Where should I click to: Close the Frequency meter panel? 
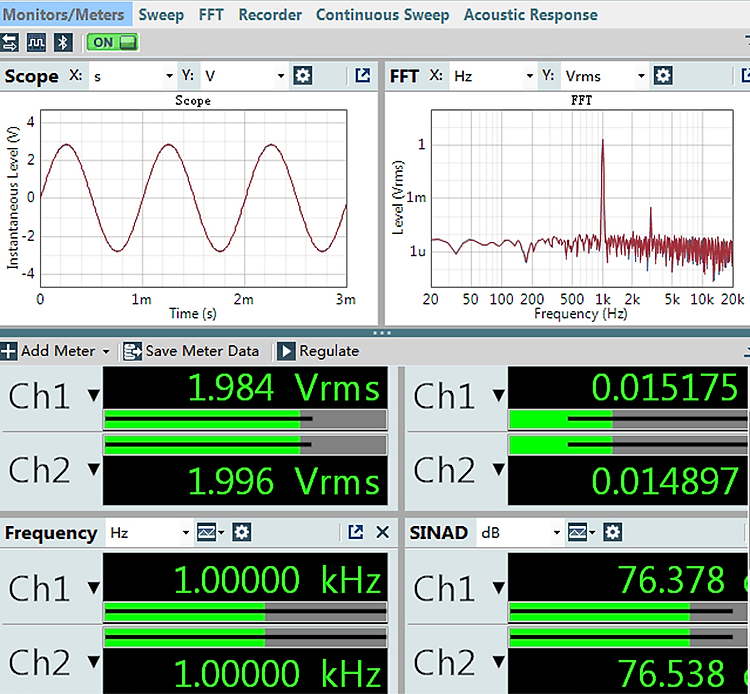tap(383, 532)
